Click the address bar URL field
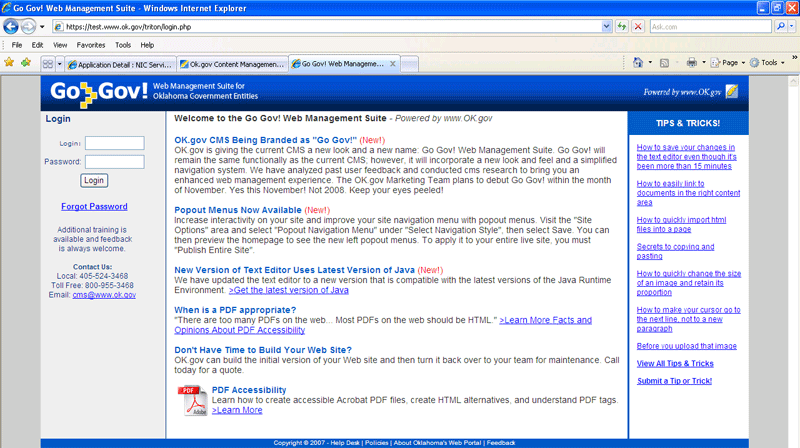The image size is (800, 448). click(327, 27)
